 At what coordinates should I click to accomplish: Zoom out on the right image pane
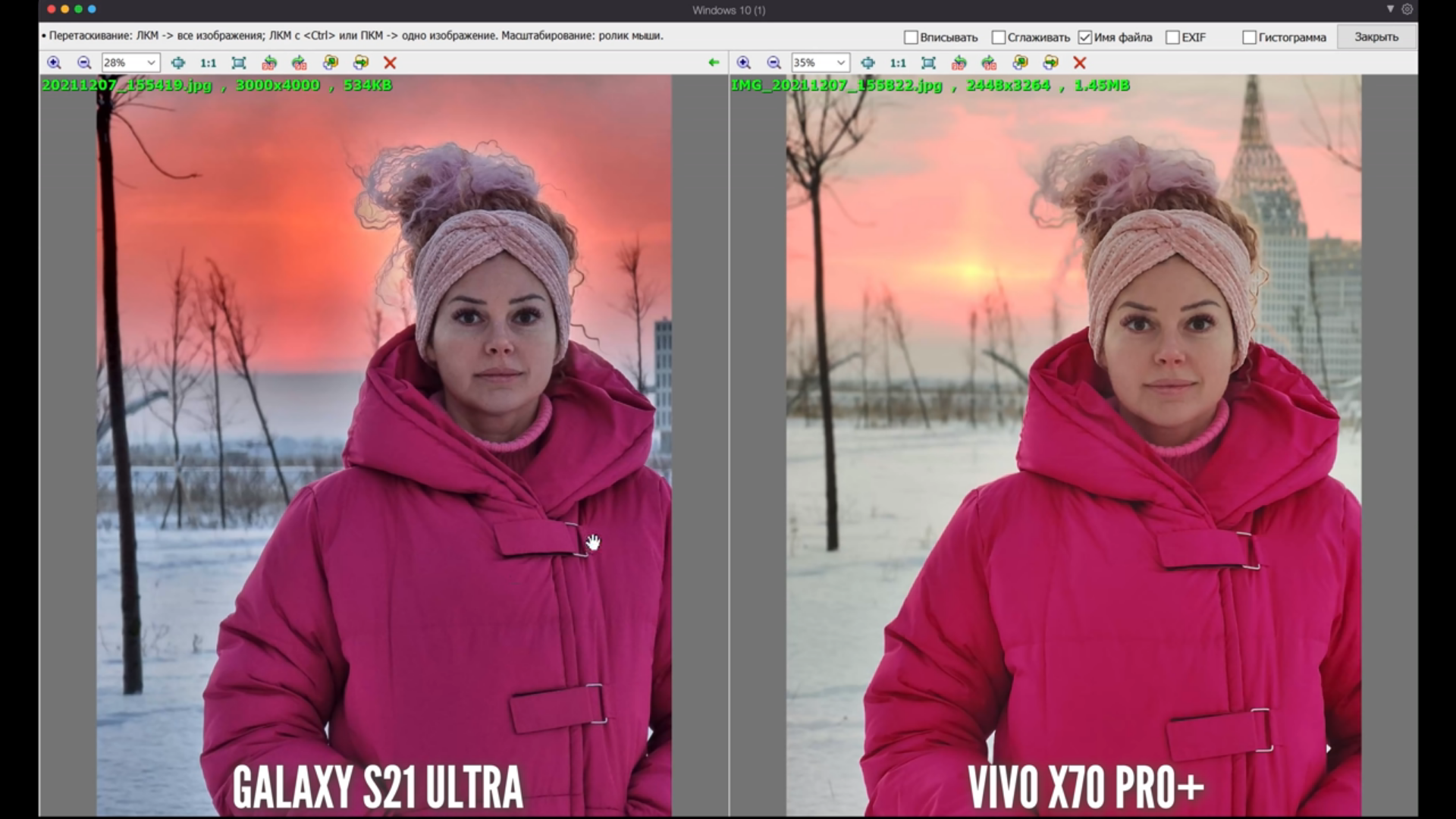[x=773, y=63]
